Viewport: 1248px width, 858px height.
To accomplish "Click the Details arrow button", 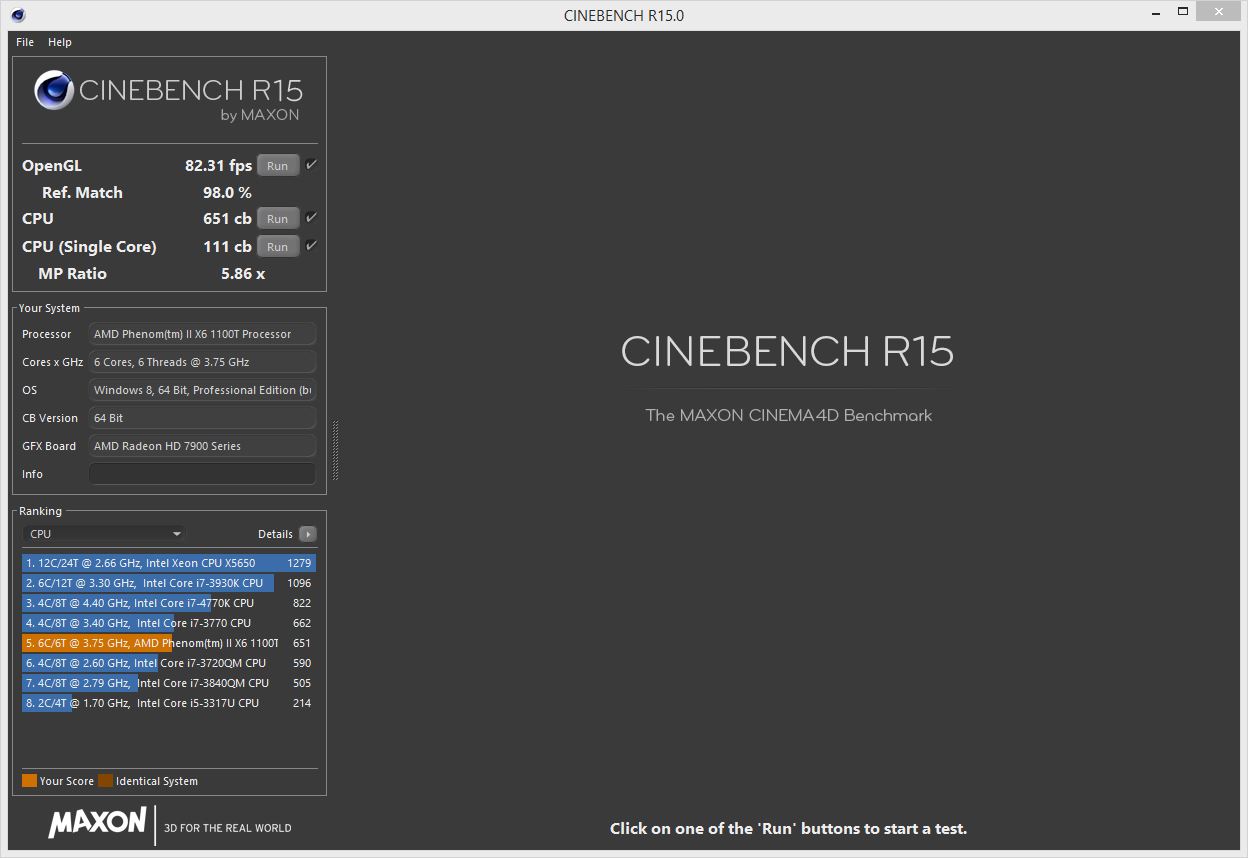I will [307, 534].
